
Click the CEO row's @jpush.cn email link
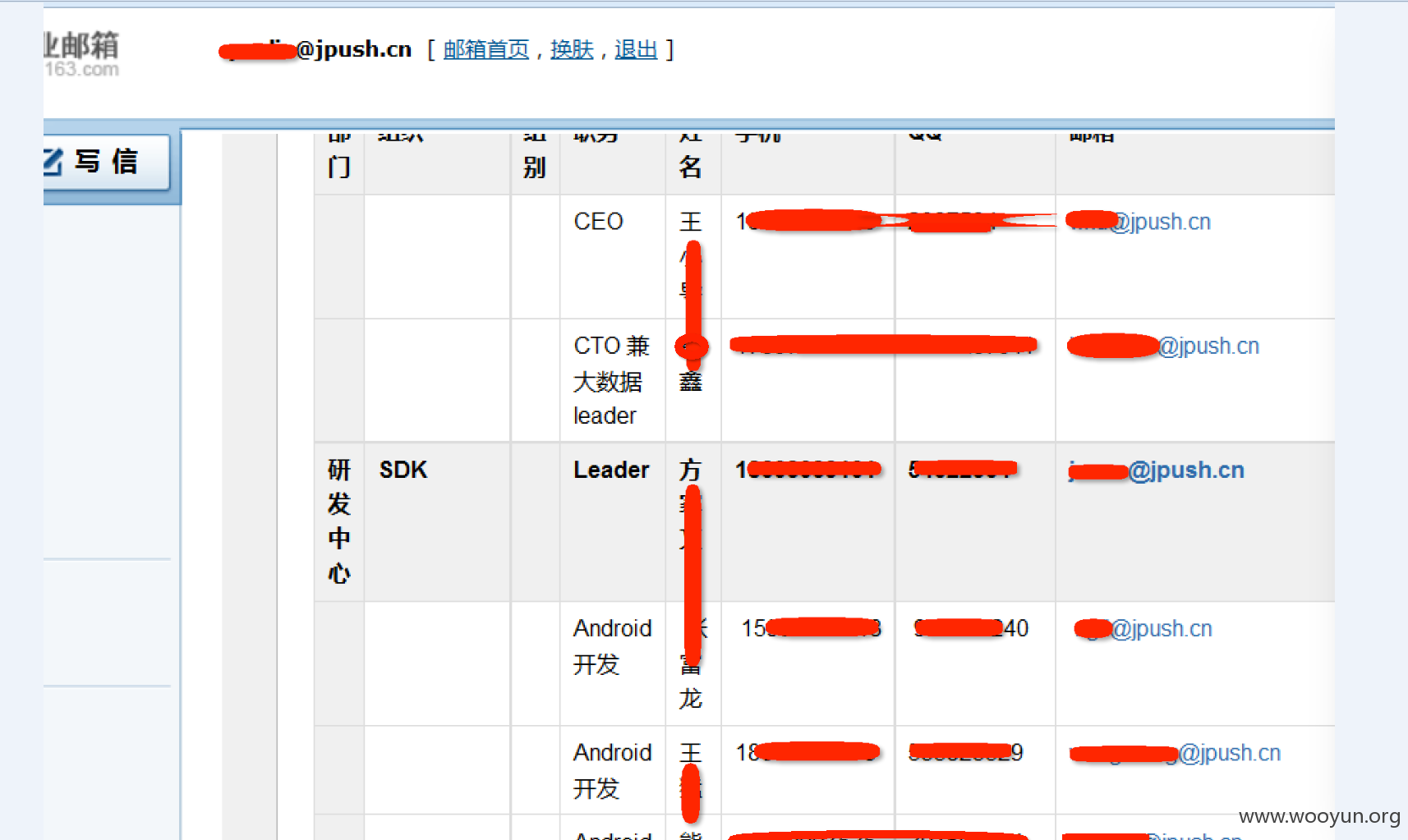pyautogui.click(x=1139, y=222)
